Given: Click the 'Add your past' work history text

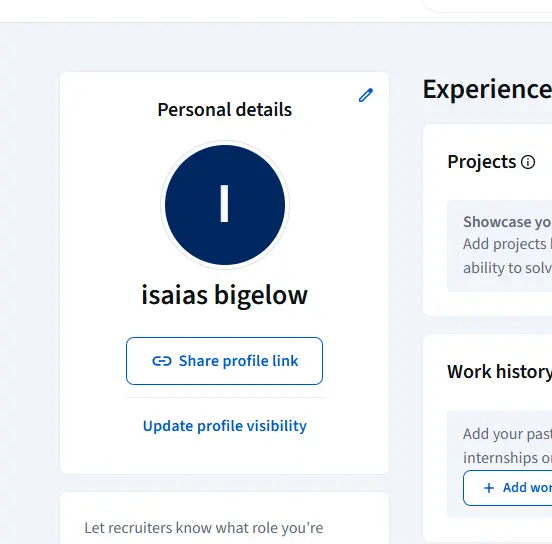Looking at the screenshot, I should [507, 434].
